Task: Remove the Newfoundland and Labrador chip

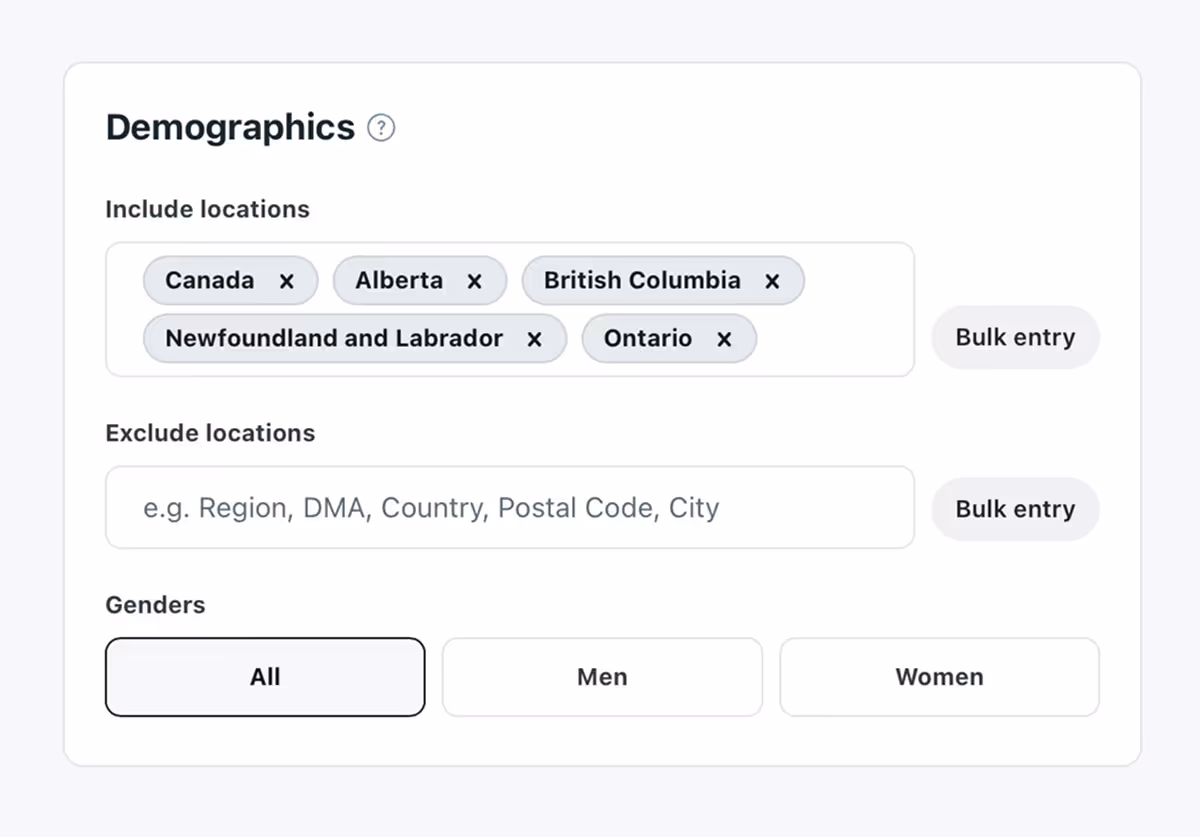Action: coord(535,339)
